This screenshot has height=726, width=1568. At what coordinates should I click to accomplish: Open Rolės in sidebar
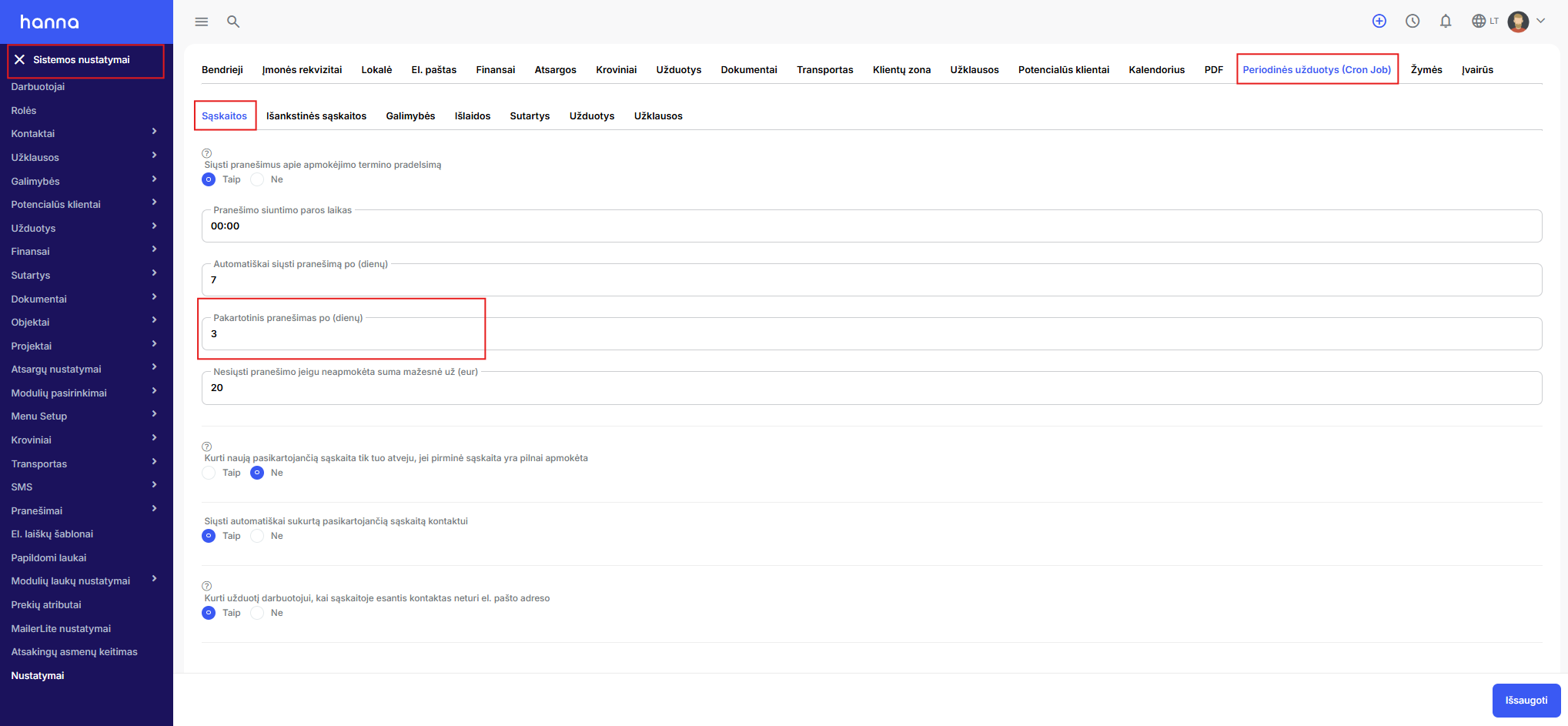click(24, 110)
